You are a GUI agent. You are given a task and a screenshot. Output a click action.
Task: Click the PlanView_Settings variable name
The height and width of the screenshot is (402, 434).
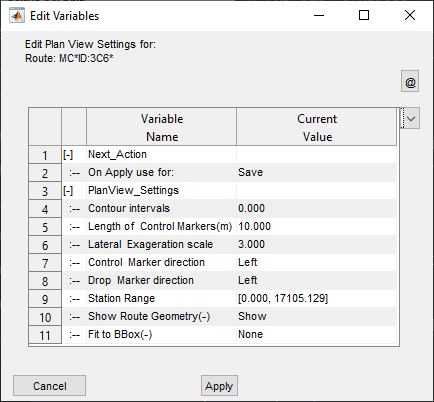pos(161,190)
